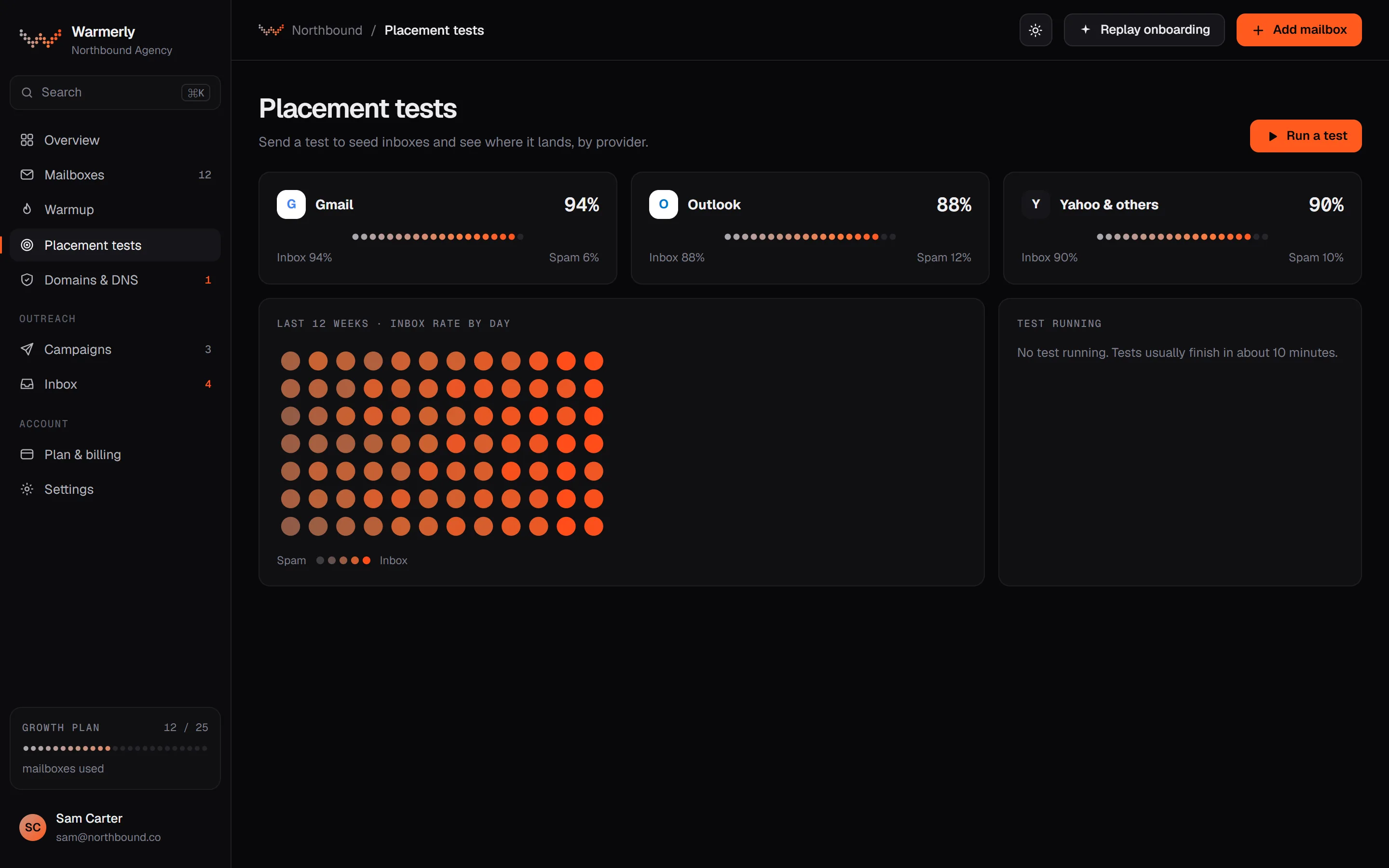Click the Inbox unread count 4
This screenshot has width=1389, height=868.
(208, 384)
